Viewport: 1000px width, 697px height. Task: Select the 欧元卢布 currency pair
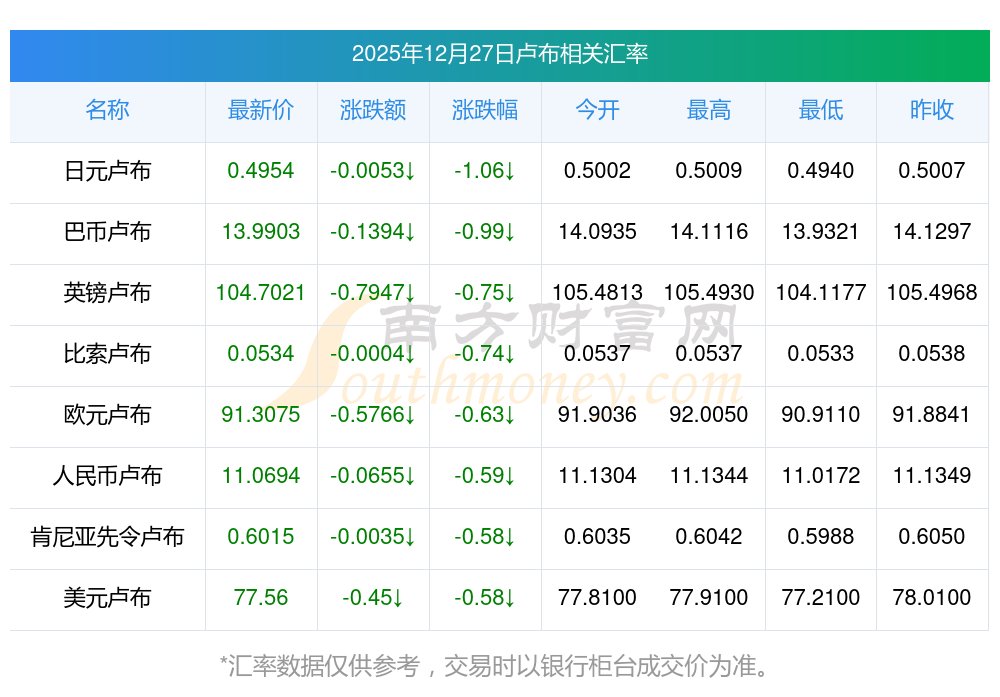[107, 415]
